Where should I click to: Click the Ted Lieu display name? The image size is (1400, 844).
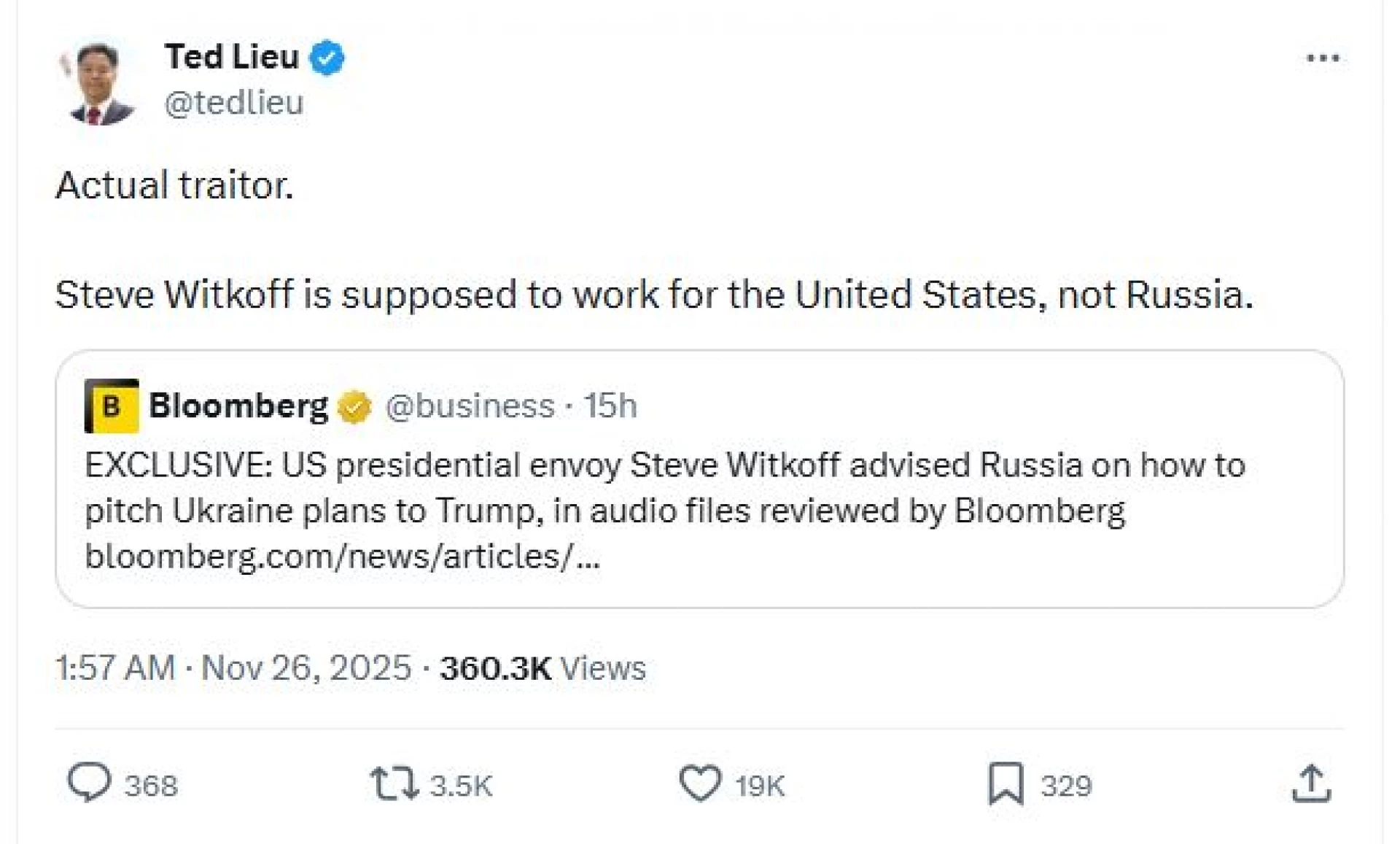232,57
